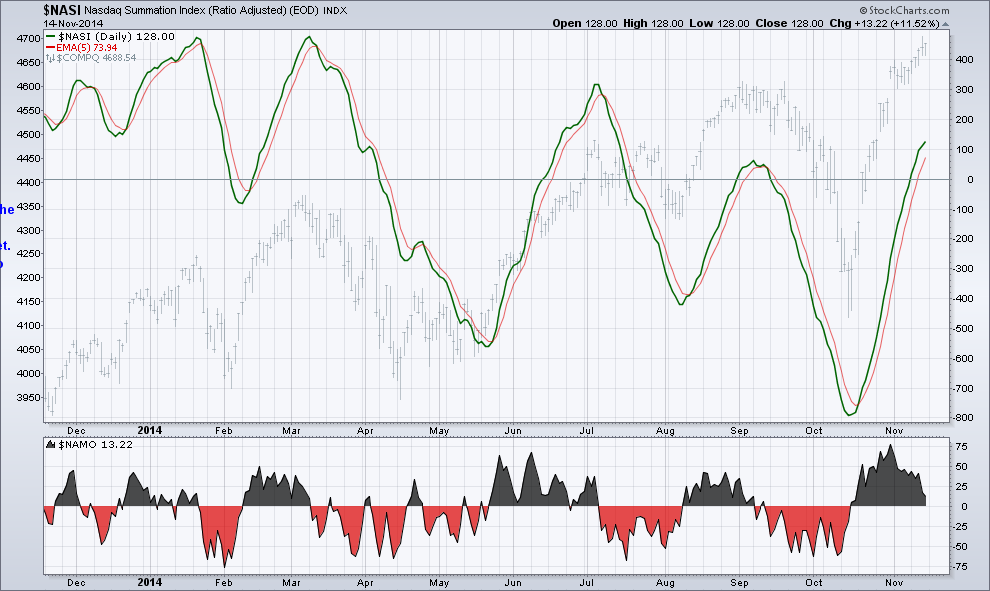The height and width of the screenshot is (591, 990).
Task: Click 4300 on the left price axis
Action: (28, 230)
